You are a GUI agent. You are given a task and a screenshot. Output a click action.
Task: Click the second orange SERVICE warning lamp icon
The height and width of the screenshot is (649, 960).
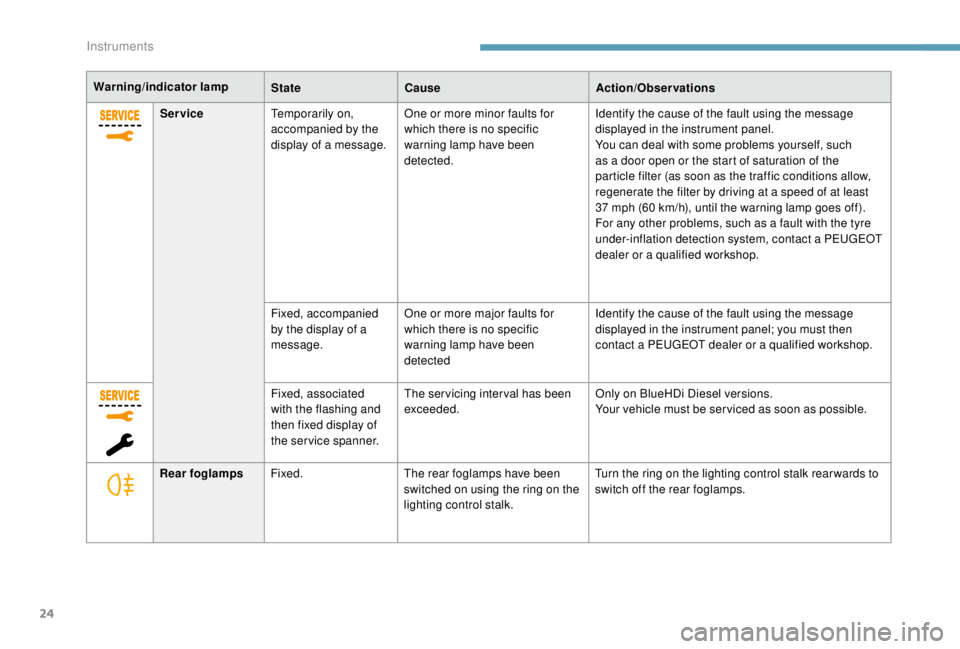(x=120, y=405)
